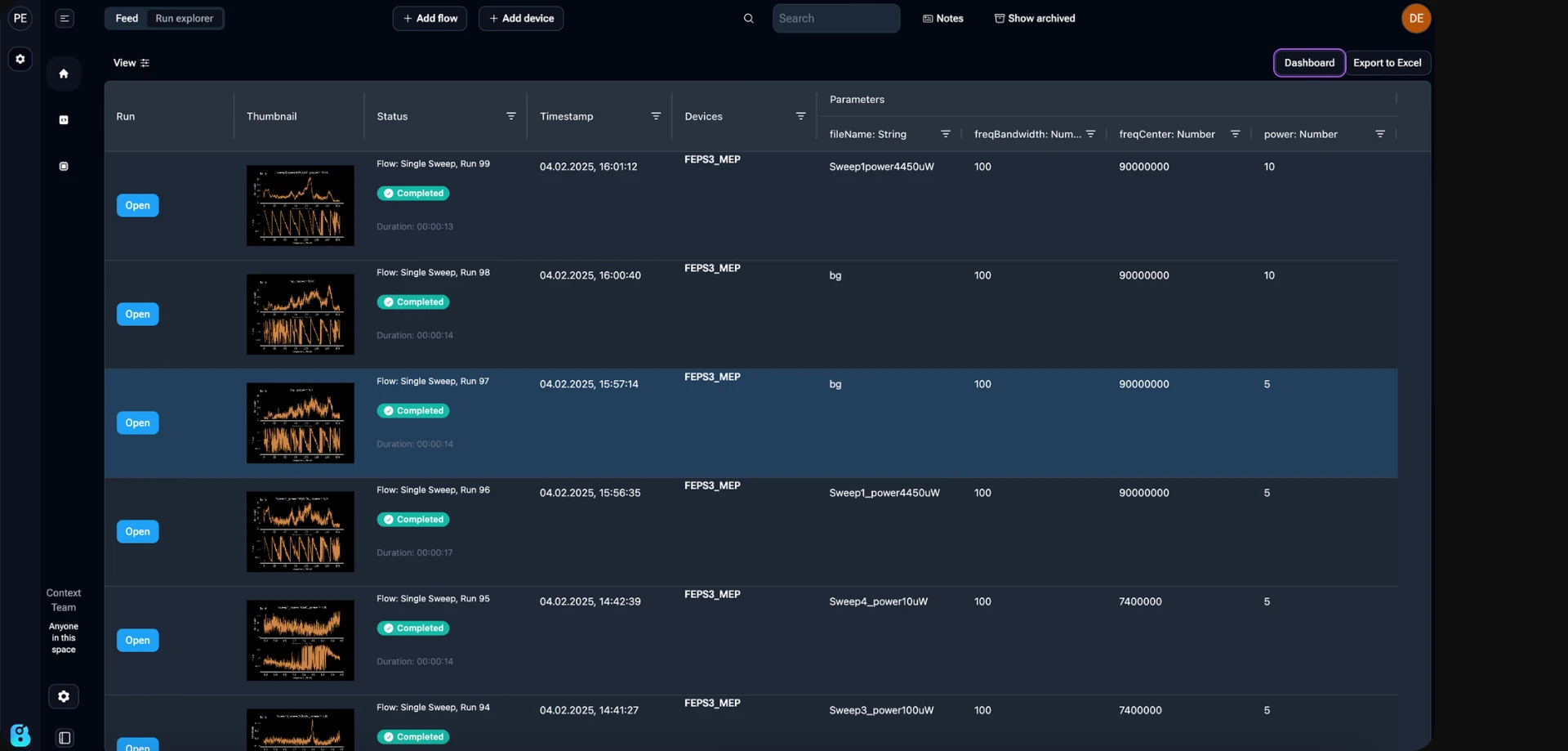The height and width of the screenshot is (751, 1568).
Task: Open the PE workspace avatar
Action: pos(20,18)
